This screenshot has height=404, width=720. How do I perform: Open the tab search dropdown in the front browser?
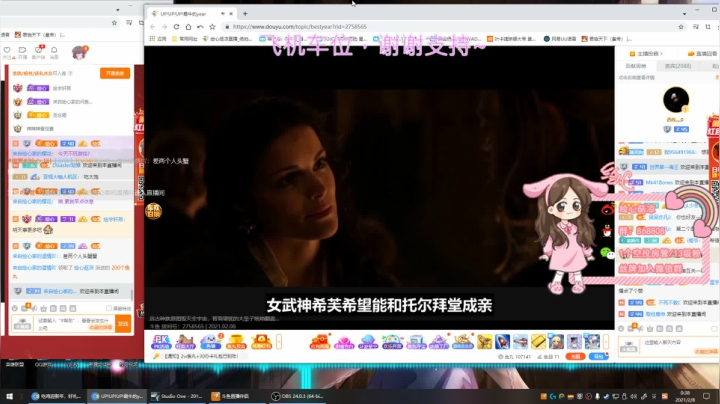pyautogui.click(x=684, y=14)
